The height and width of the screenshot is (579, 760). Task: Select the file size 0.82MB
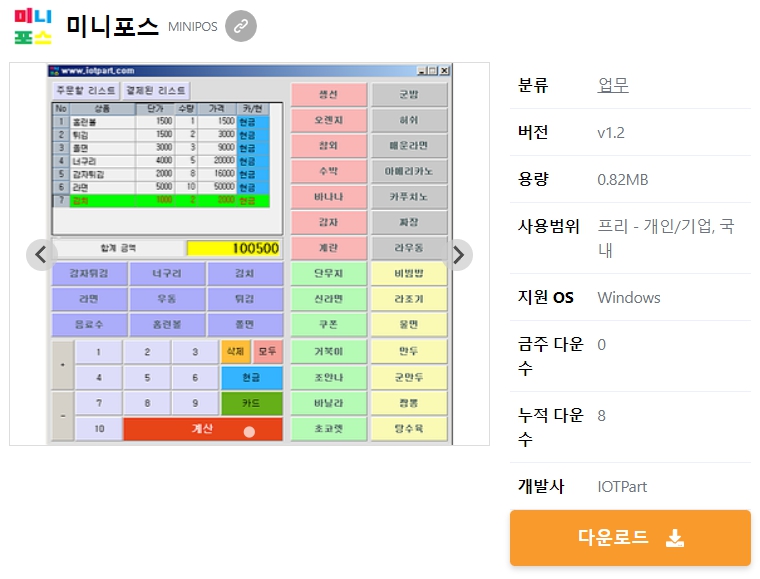[622, 180]
